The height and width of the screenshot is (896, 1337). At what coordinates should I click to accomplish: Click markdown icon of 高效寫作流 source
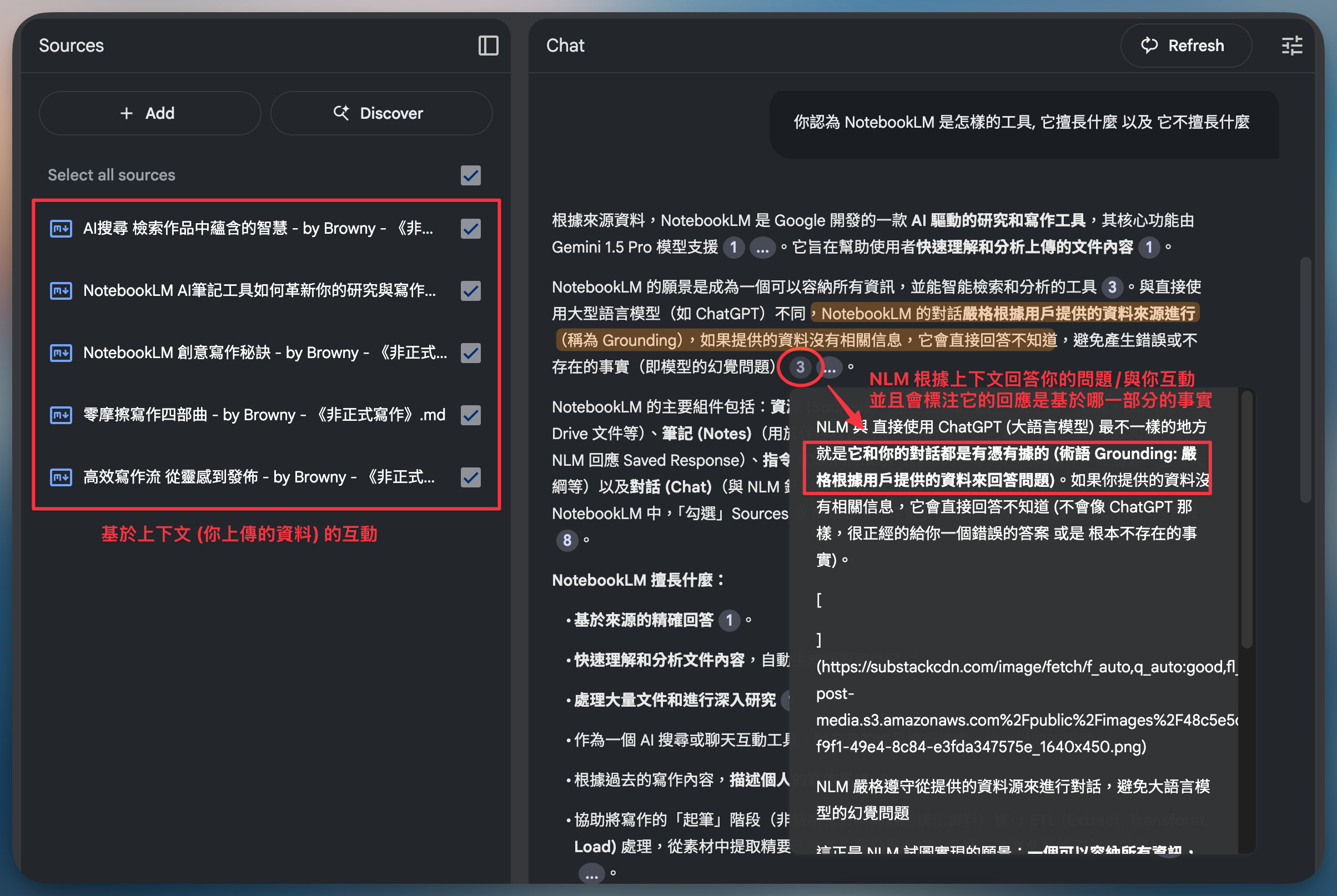coord(61,477)
